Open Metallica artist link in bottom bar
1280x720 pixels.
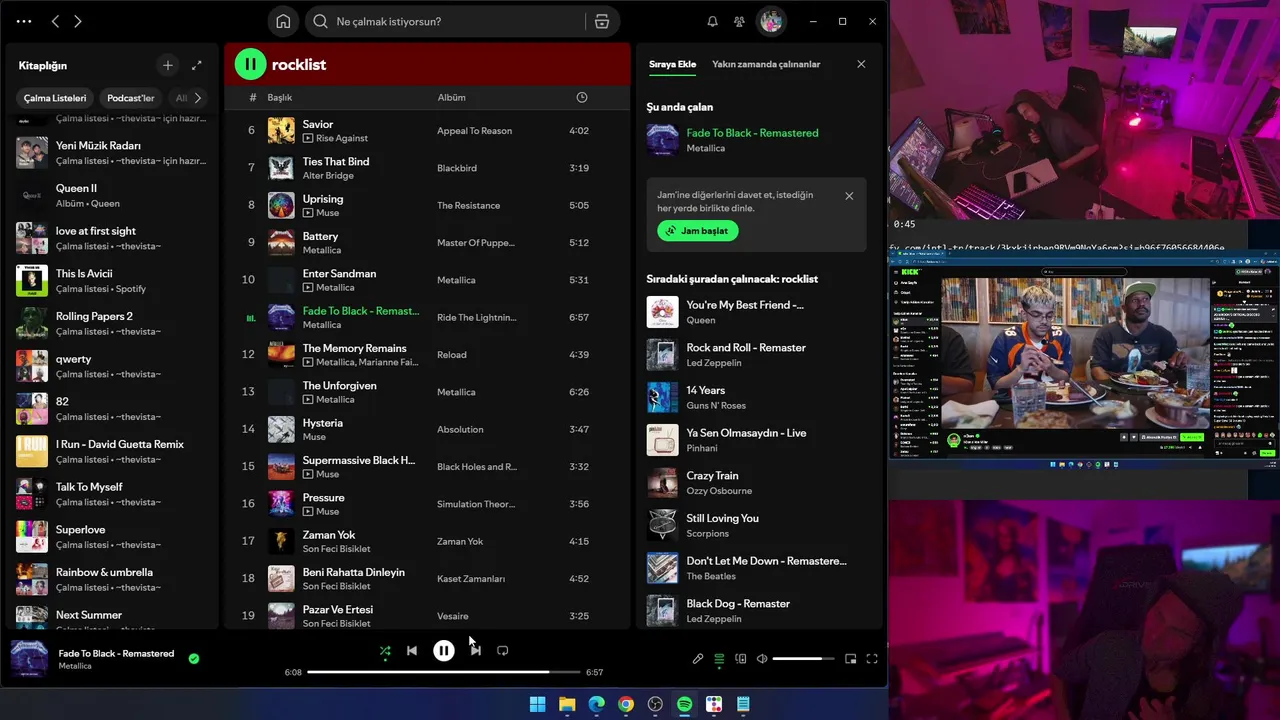[x=75, y=666]
